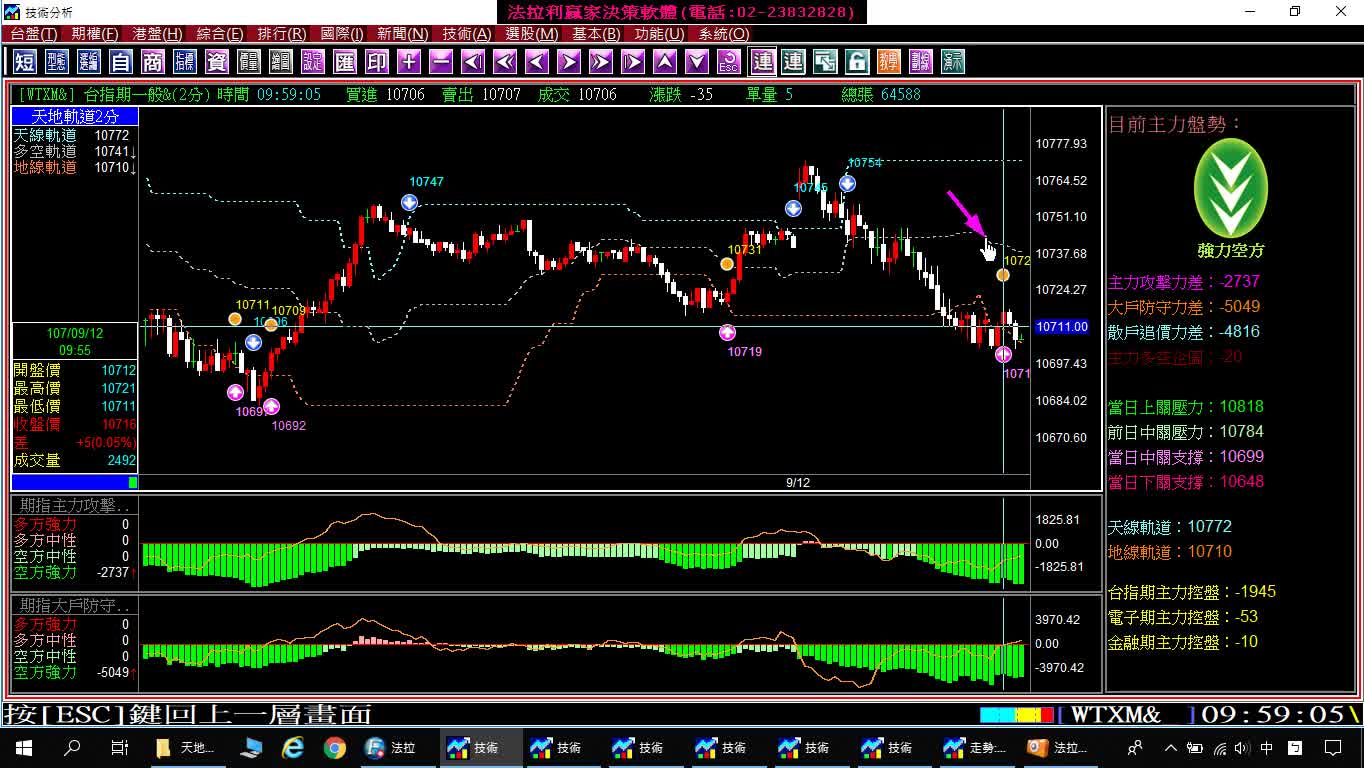Click the 天地軌道2分 panel header
1364x768 pixels.
click(75, 117)
